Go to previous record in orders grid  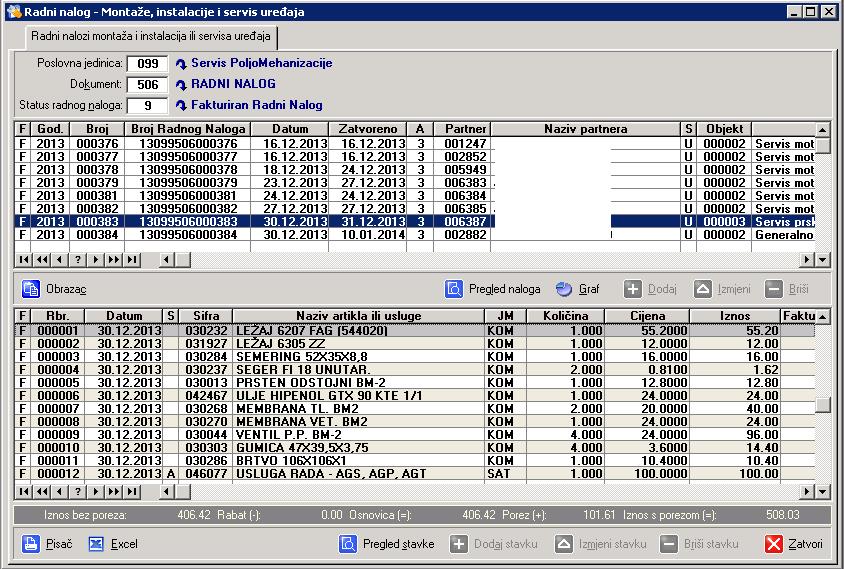[x=59, y=260]
